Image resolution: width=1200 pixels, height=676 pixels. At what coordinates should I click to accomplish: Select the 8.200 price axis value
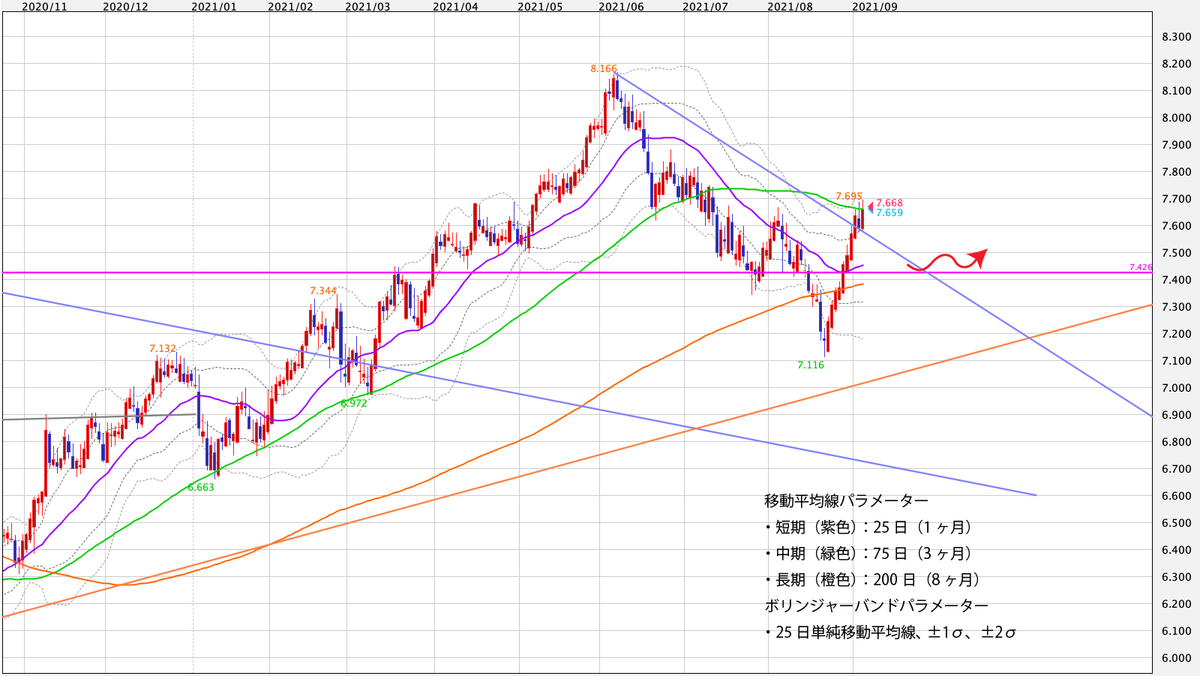tap(1176, 64)
